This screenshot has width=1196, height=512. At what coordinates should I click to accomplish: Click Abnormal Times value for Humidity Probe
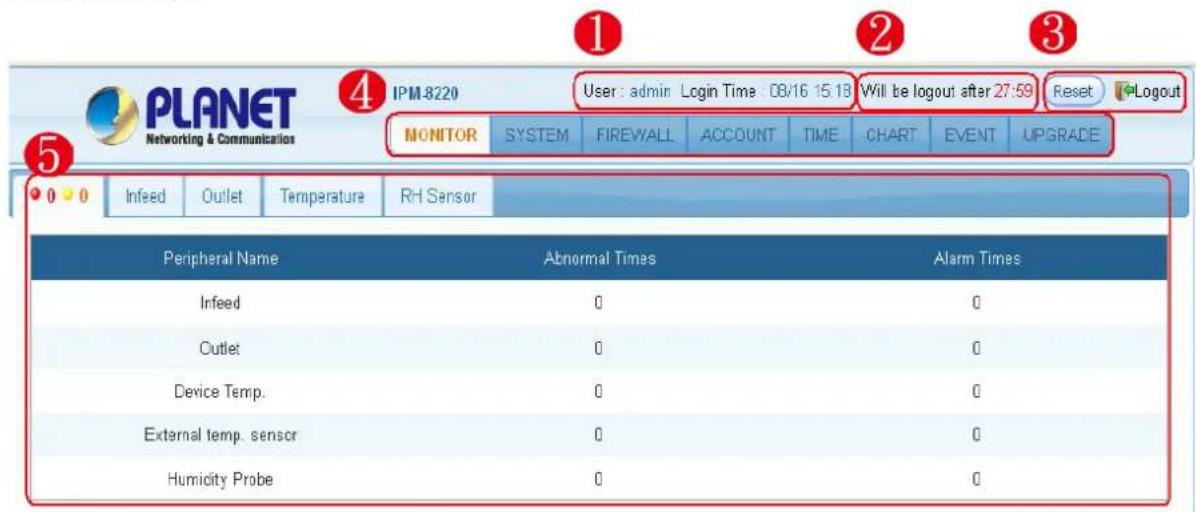599,481
